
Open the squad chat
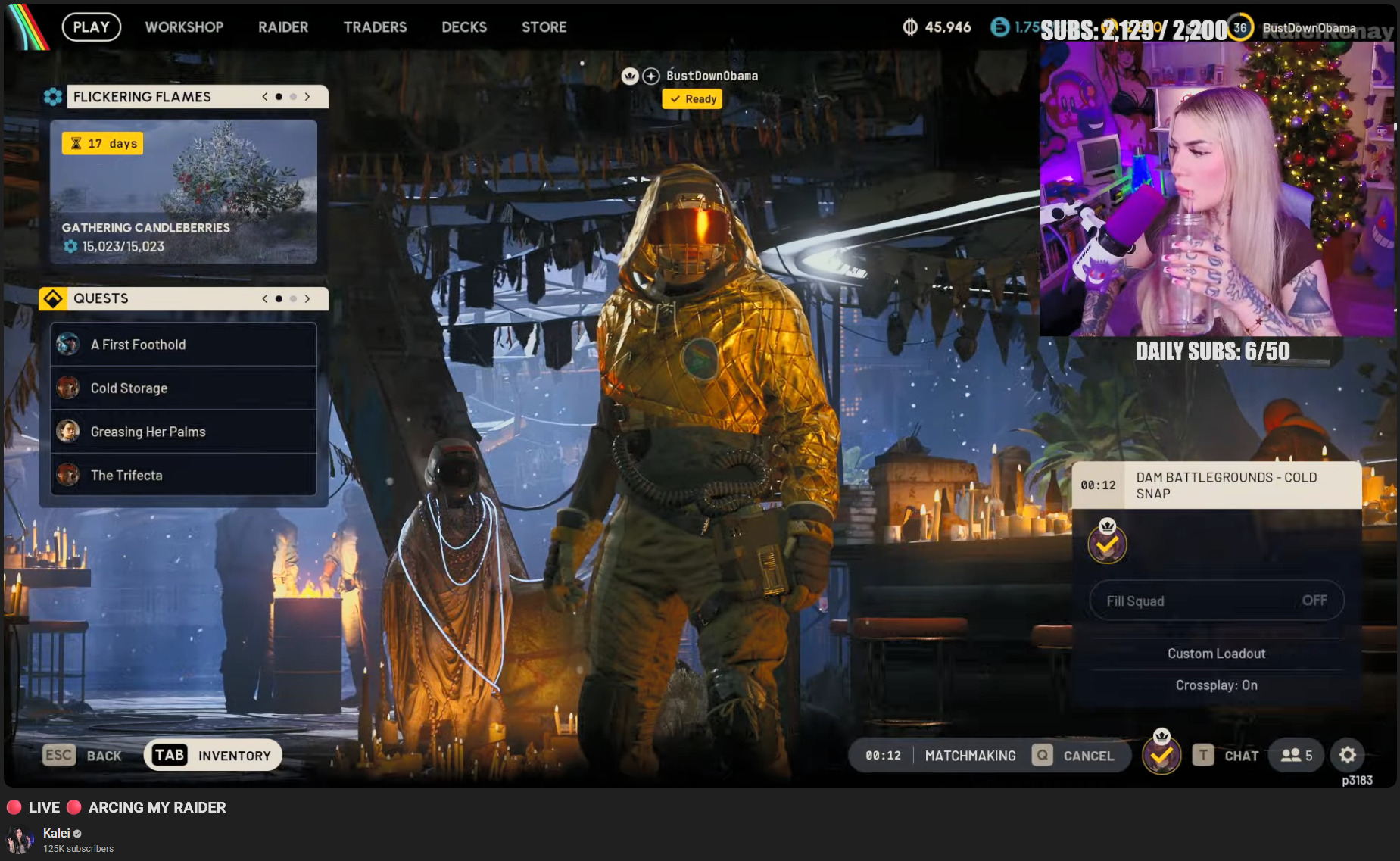click(x=1226, y=755)
